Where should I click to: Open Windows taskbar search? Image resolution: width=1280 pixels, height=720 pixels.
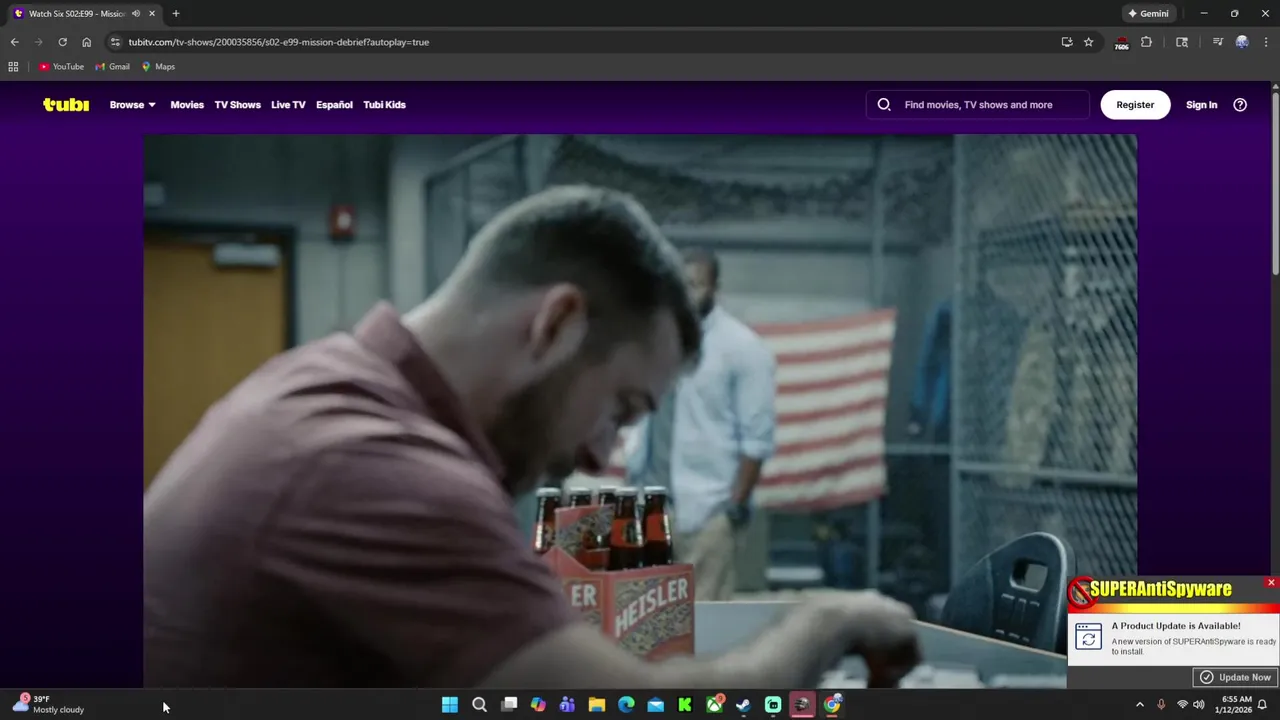point(479,705)
